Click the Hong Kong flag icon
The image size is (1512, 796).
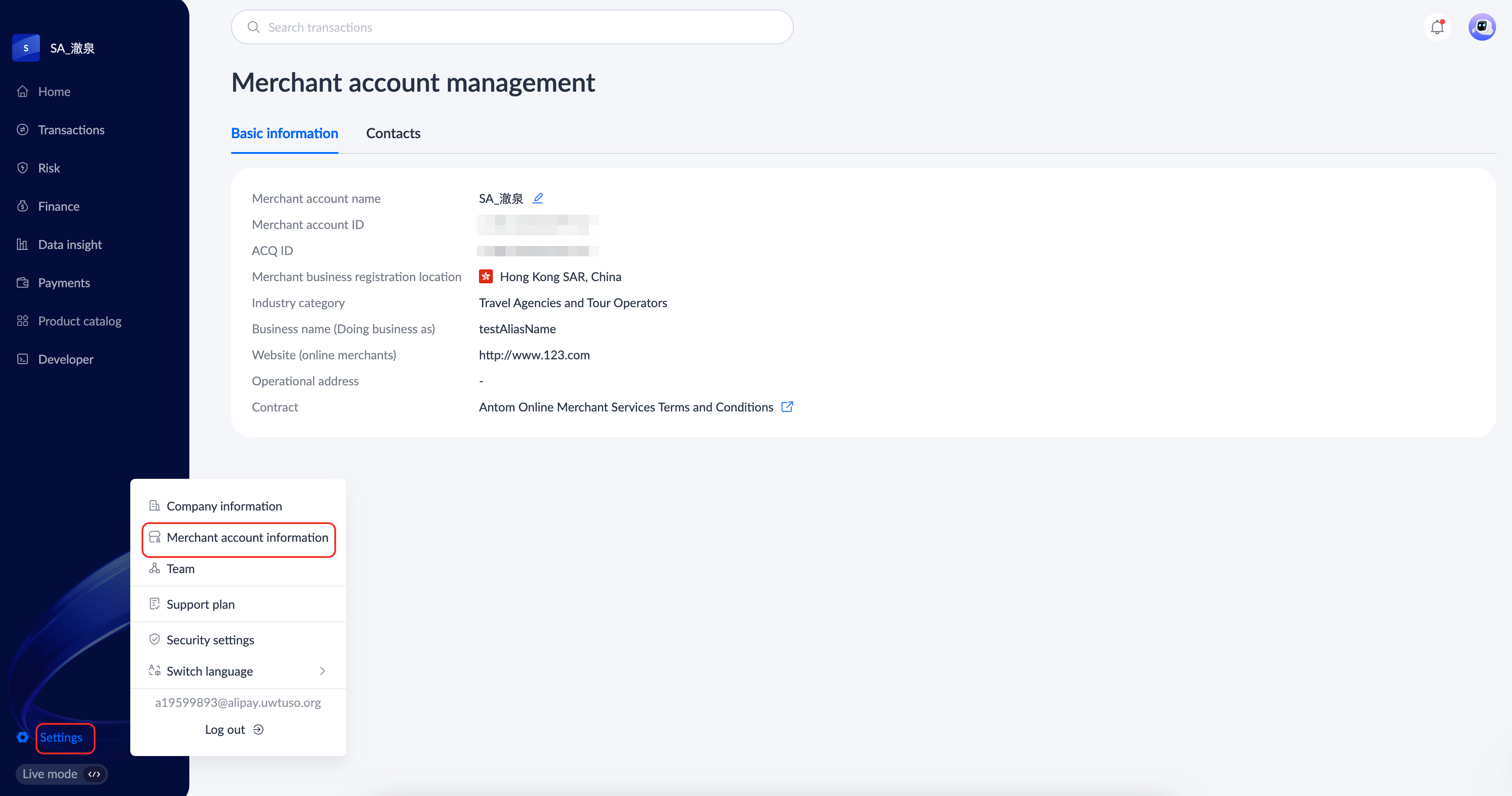coord(485,277)
